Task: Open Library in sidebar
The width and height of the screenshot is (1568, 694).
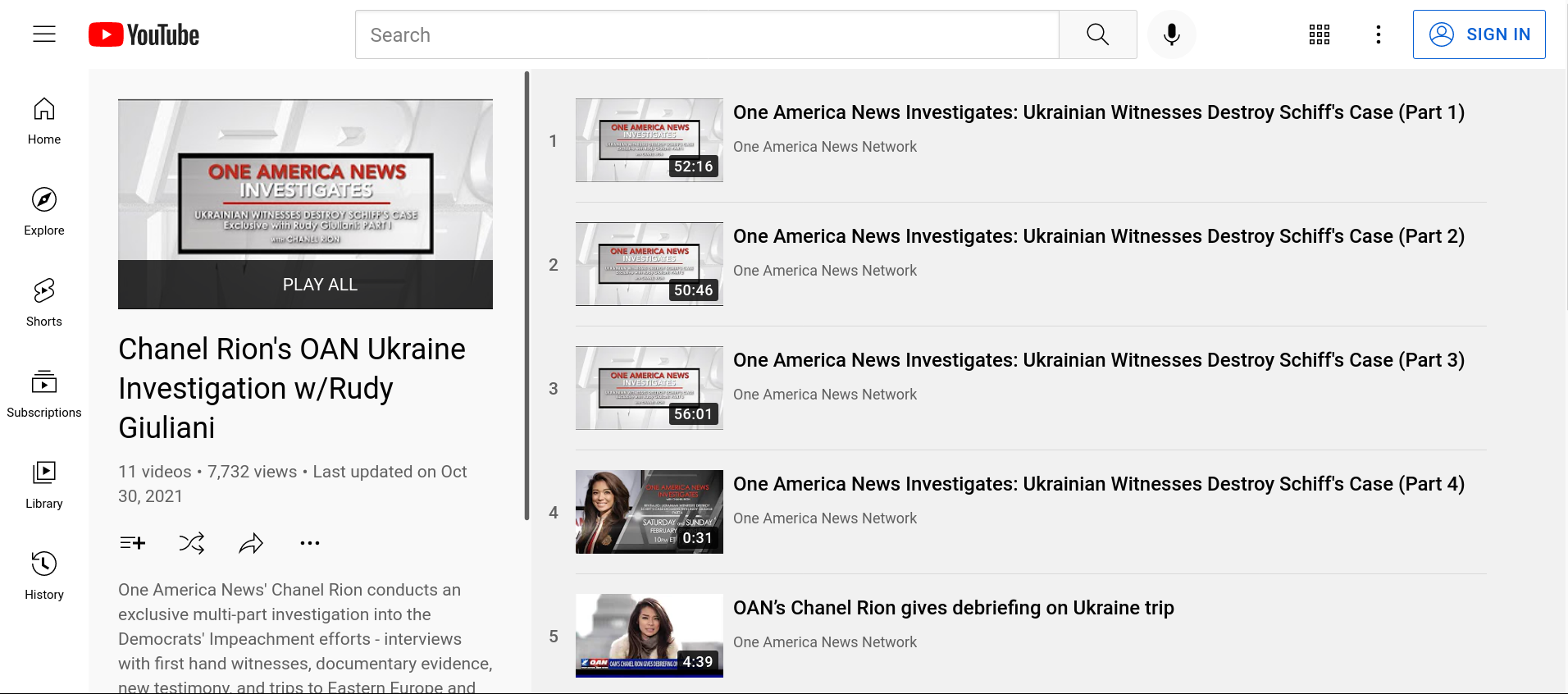Action: tap(44, 486)
